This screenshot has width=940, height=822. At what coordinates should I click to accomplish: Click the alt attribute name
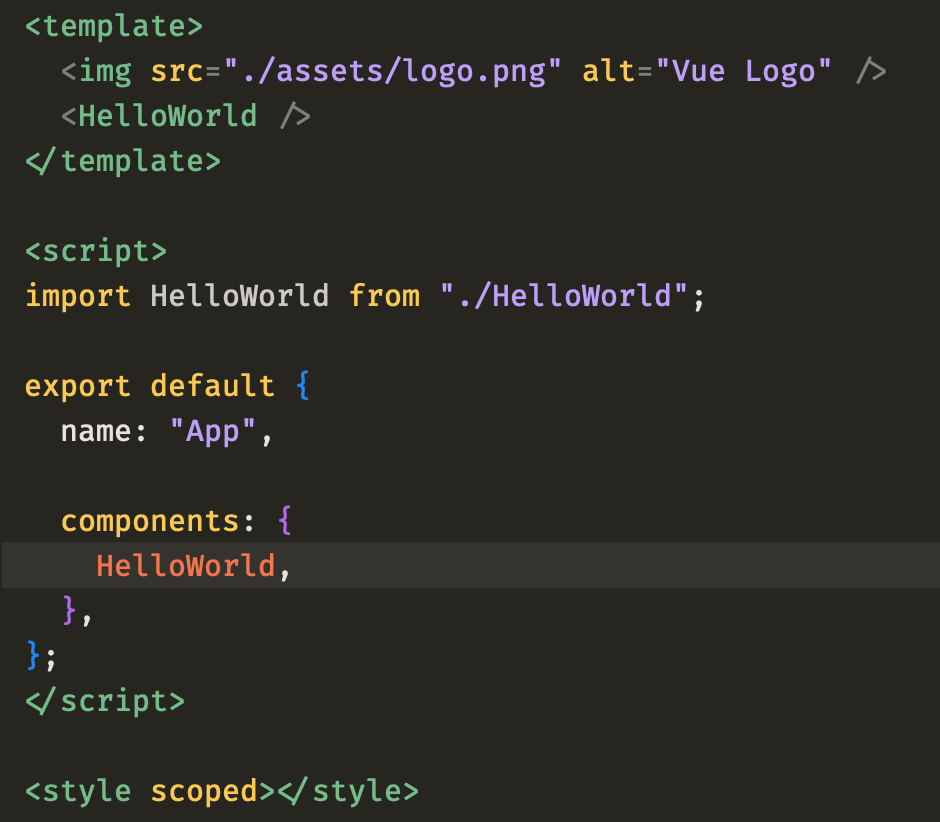(x=608, y=71)
